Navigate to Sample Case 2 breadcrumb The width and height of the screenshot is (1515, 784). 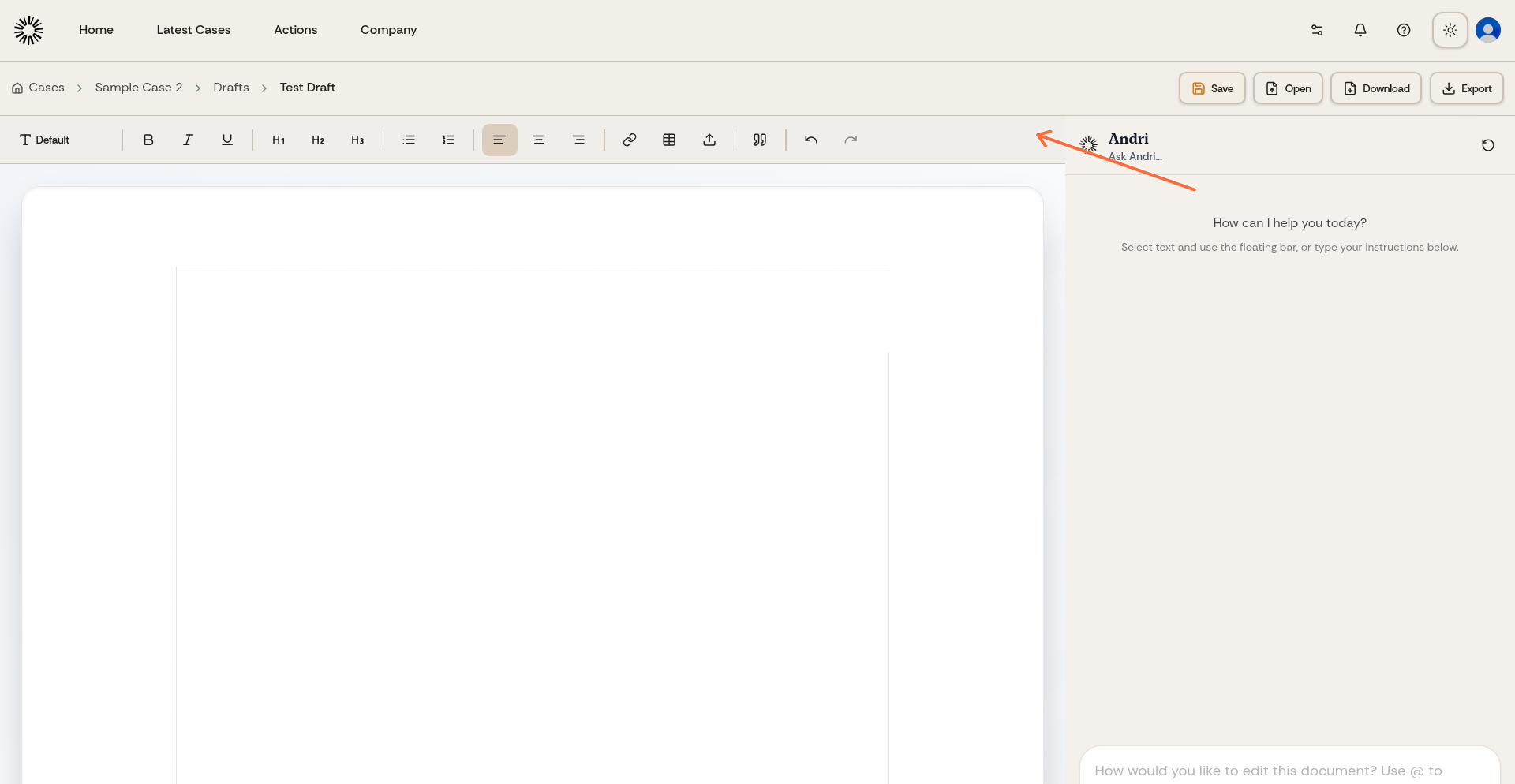(138, 88)
